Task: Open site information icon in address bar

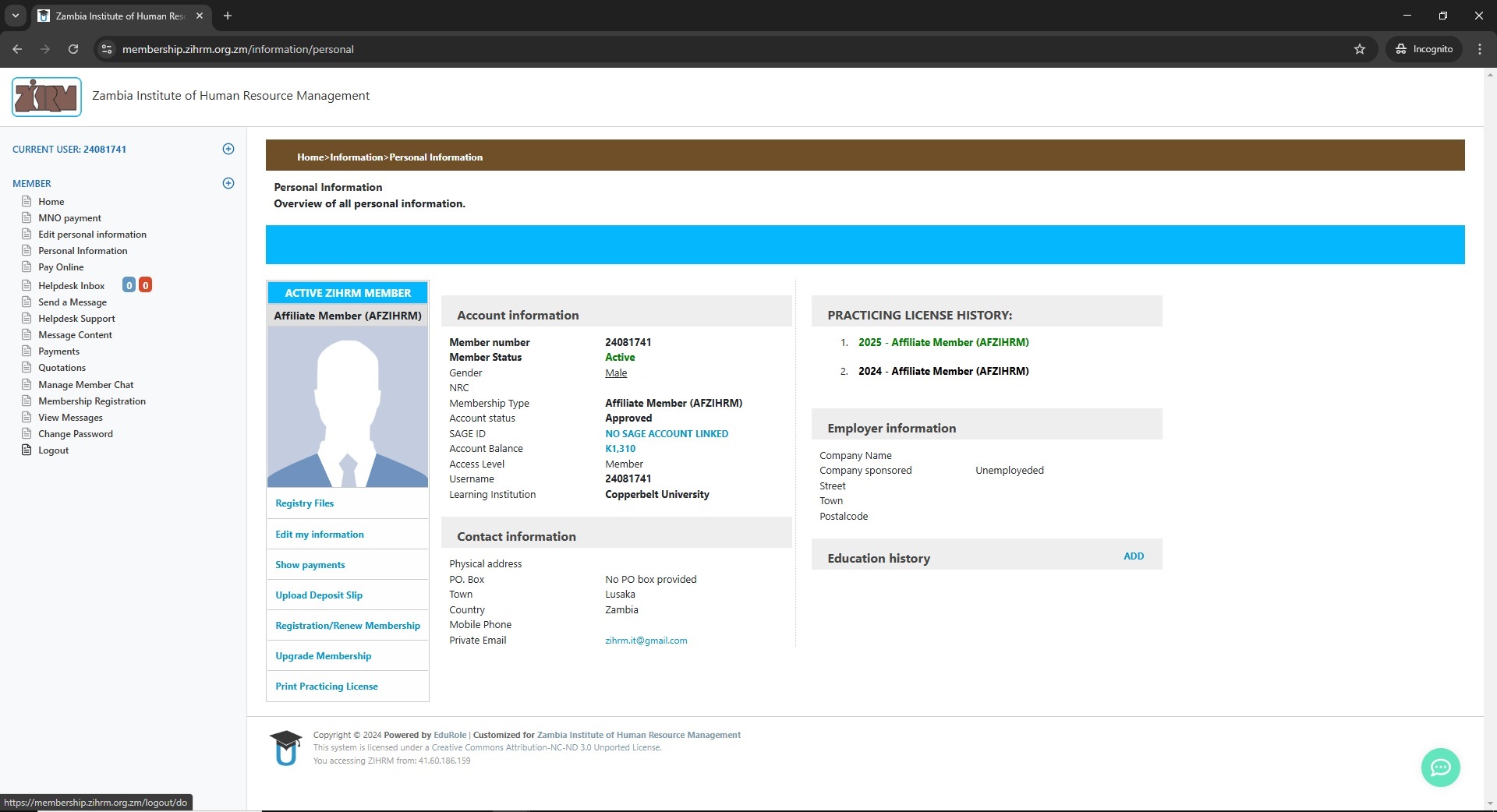Action: (107, 49)
